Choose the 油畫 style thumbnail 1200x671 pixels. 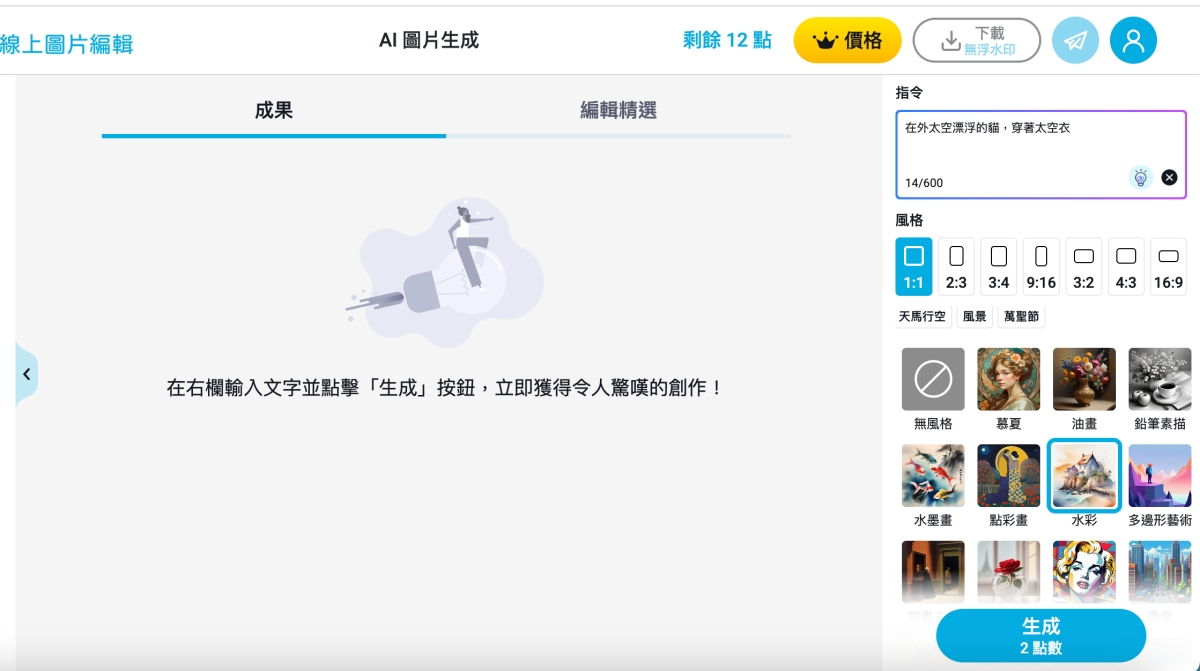pos(1084,379)
